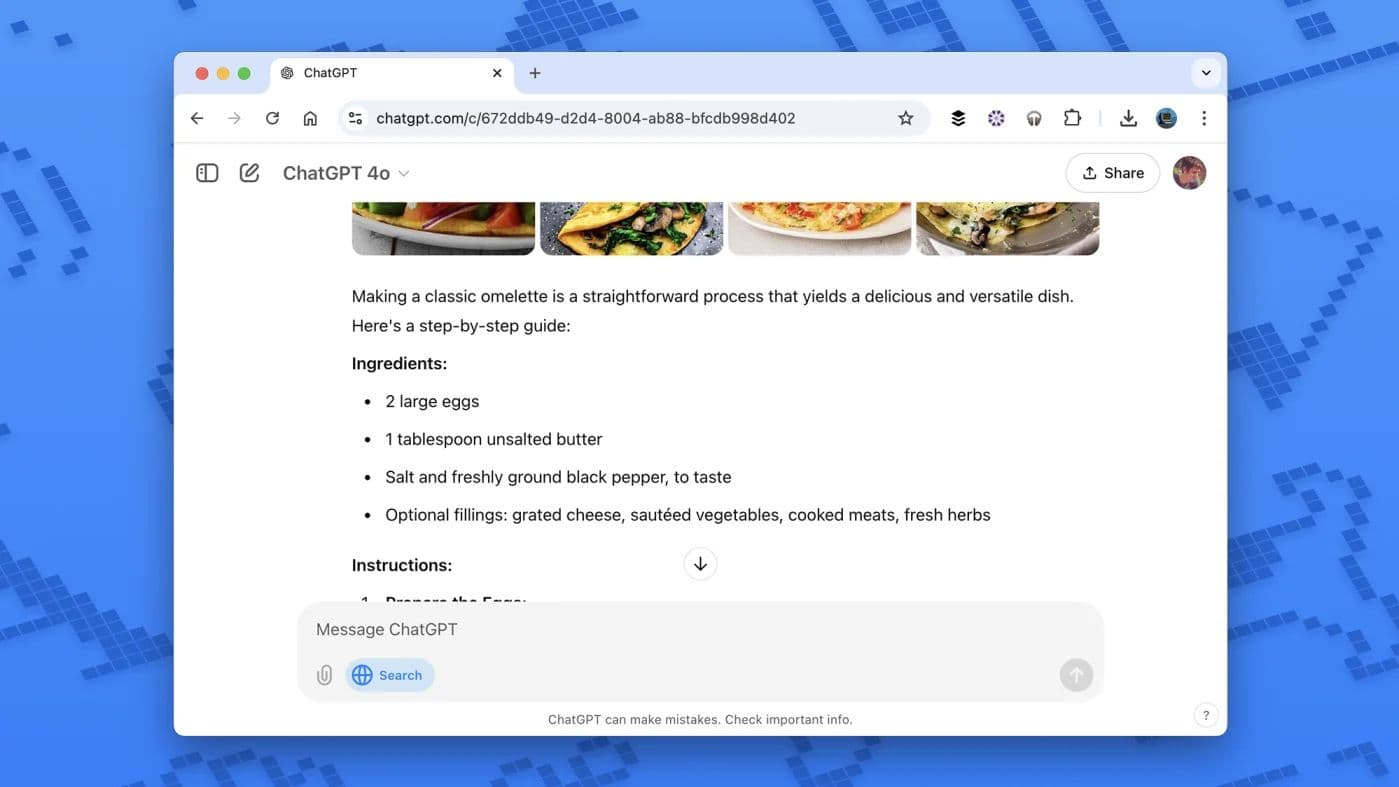1399x787 pixels.
Task: Open the Chrome downloads icon
Action: [1128, 118]
